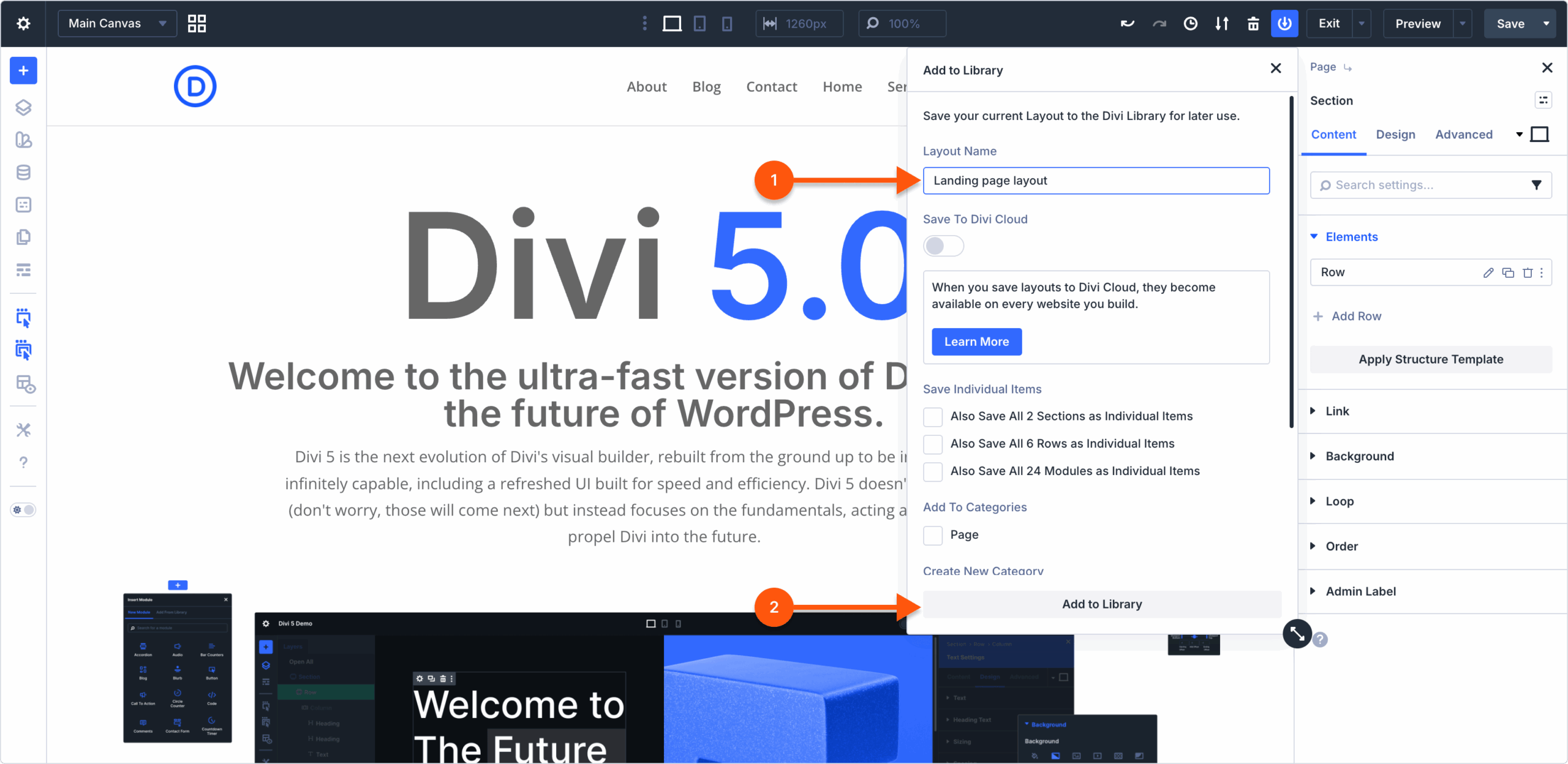Toggle the Save To Divi Cloud switch
The height and width of the screenshot is (764, 1568).
(943, 246)
